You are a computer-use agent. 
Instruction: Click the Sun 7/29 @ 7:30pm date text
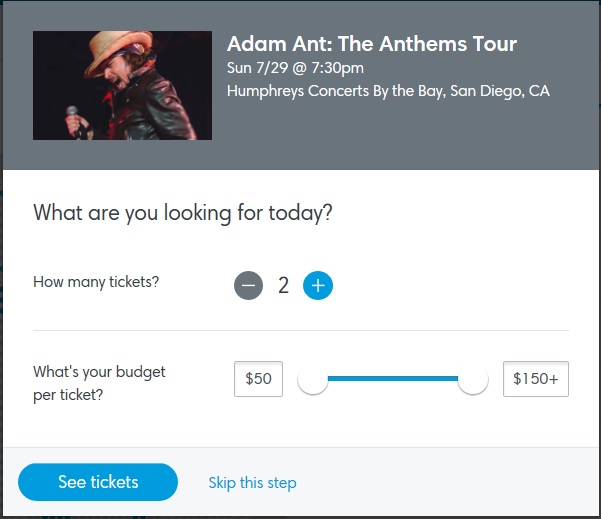pos(295,68)
